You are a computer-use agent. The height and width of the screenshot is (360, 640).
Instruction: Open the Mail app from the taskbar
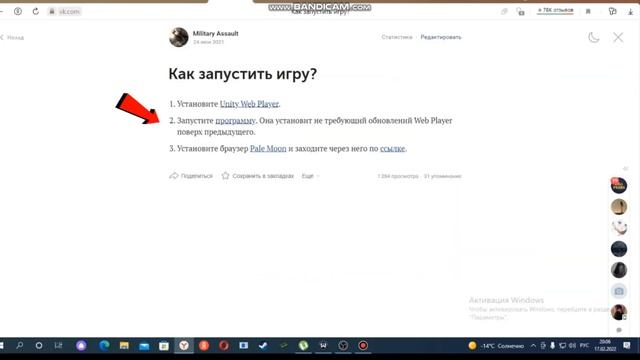144,346
